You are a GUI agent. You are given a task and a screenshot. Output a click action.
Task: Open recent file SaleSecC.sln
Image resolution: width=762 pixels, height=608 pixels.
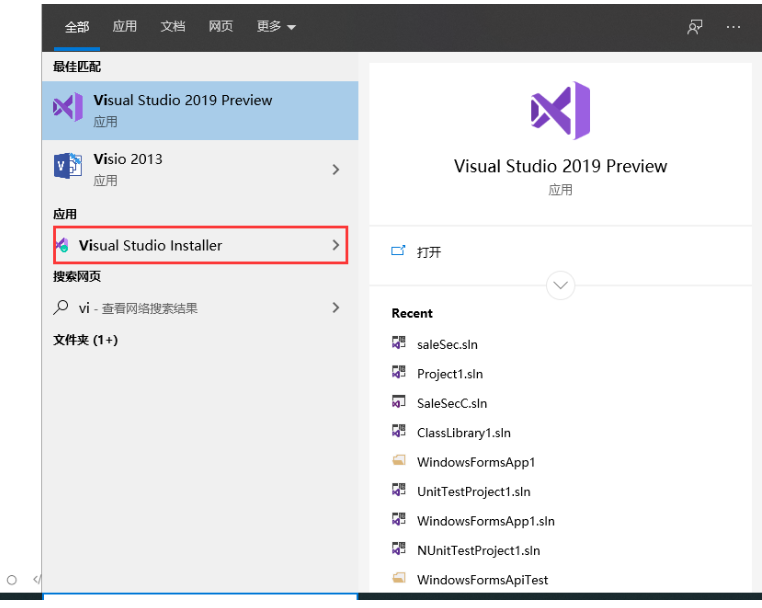(452, 403)
